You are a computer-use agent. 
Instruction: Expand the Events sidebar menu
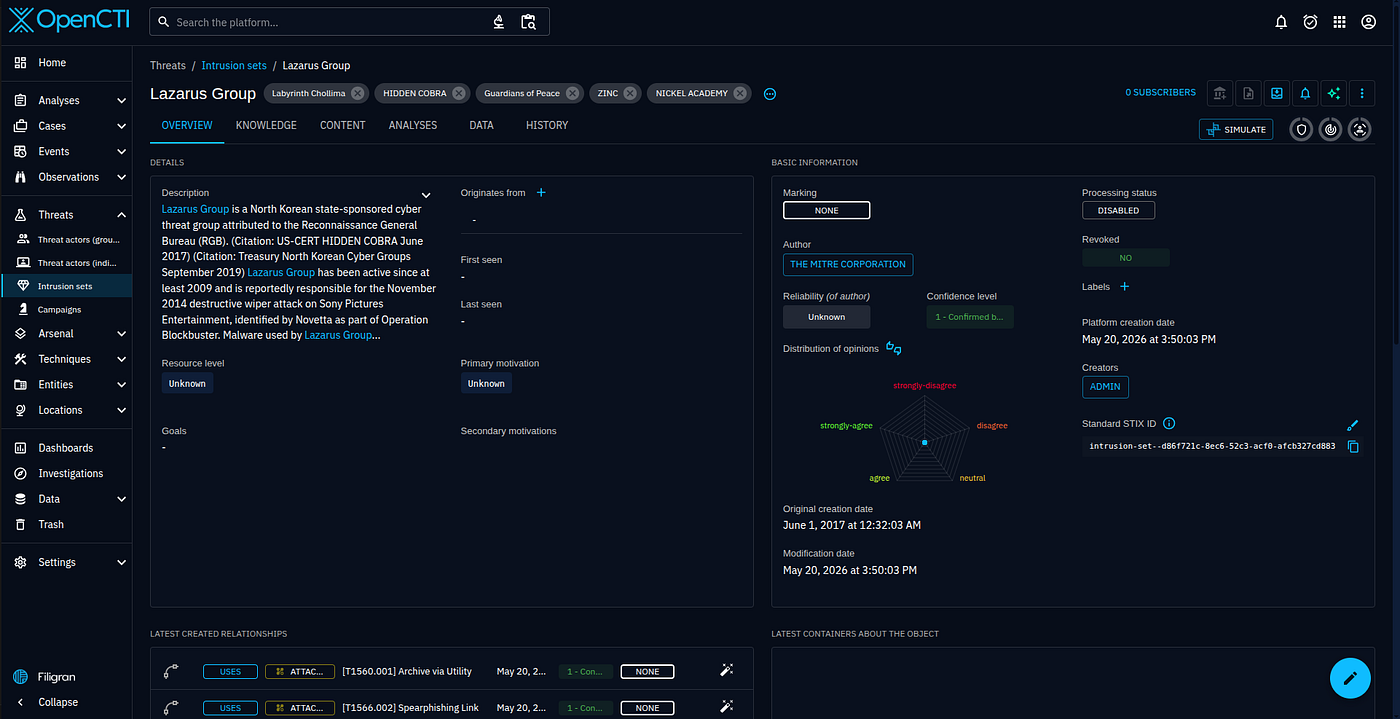click(x=121, y=152)
